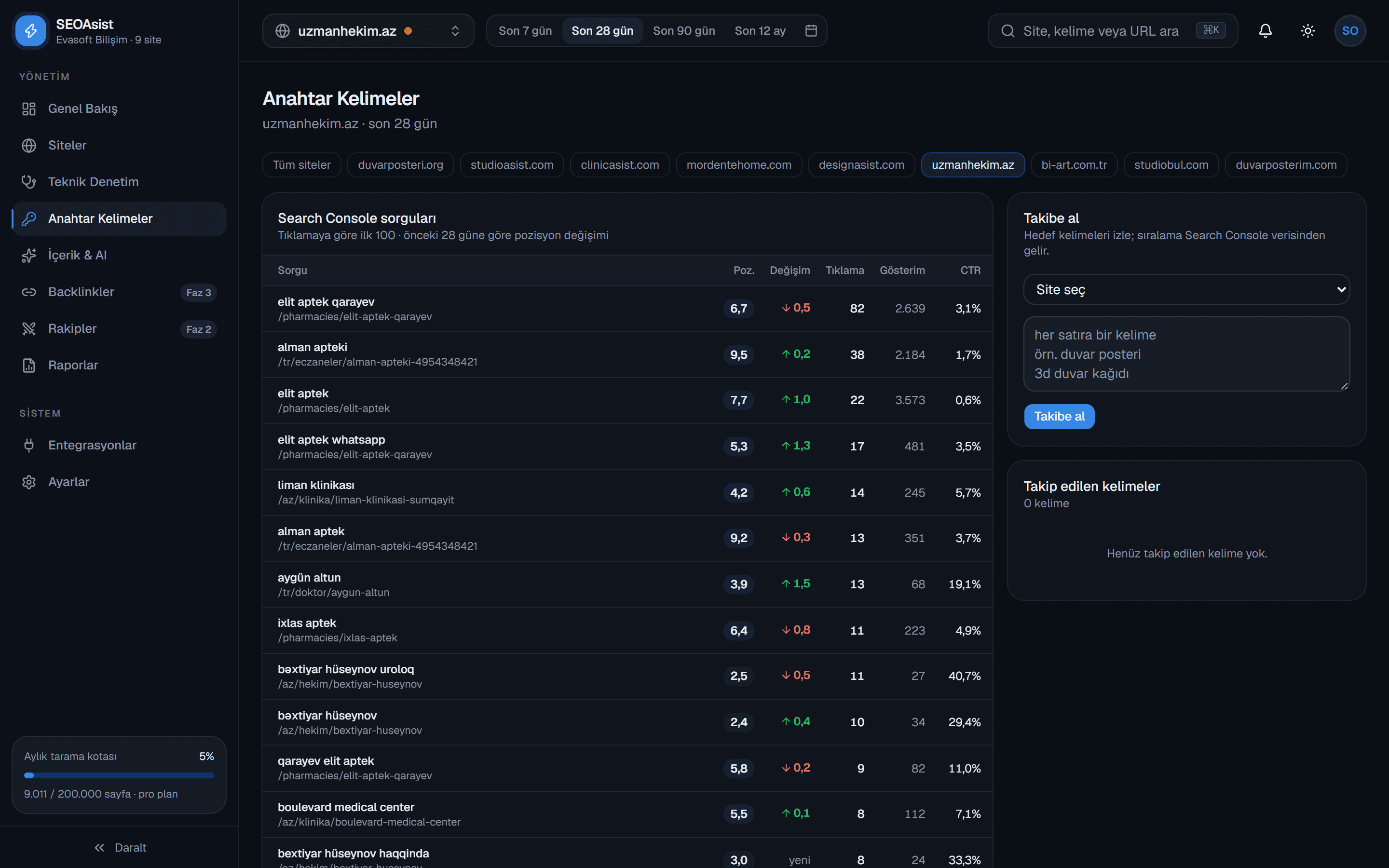Open Ayarlar gear icon

29,482
